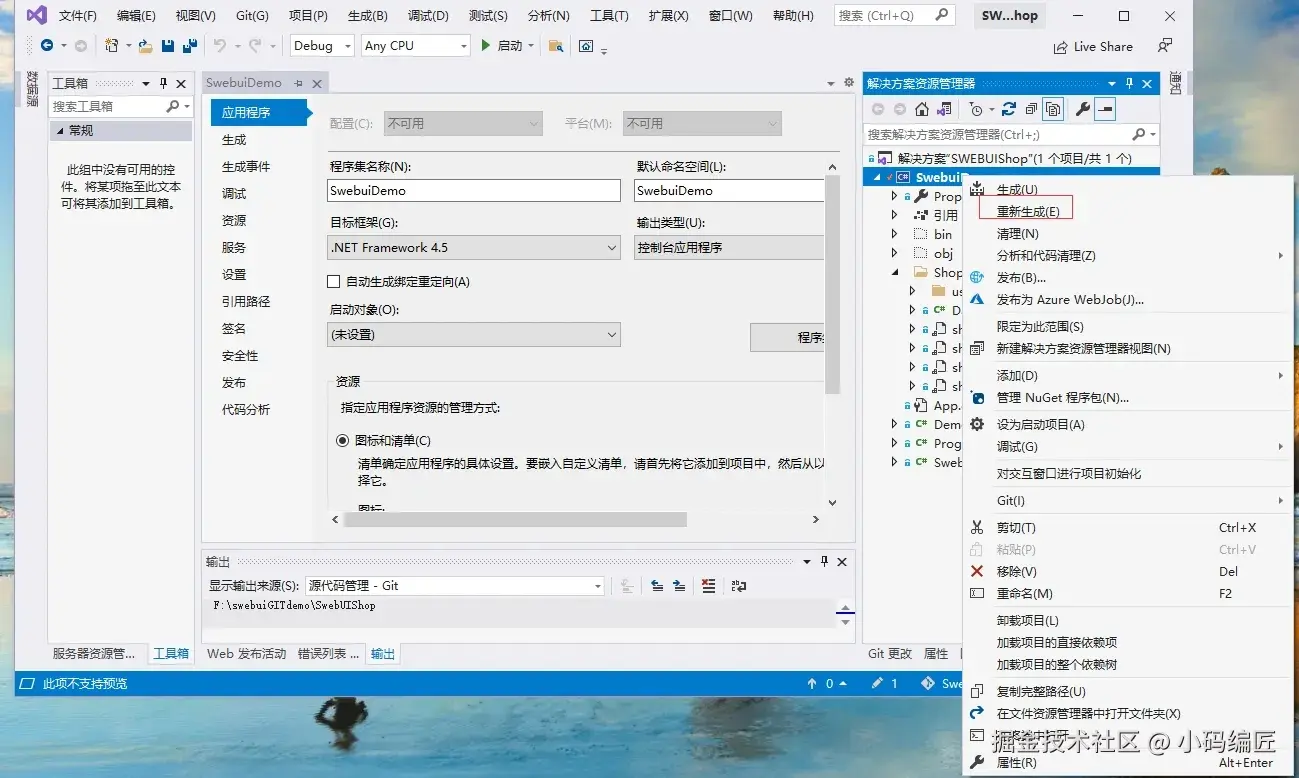Open the 文件(F) menu

pyautogui.click(x=78, y=16)
